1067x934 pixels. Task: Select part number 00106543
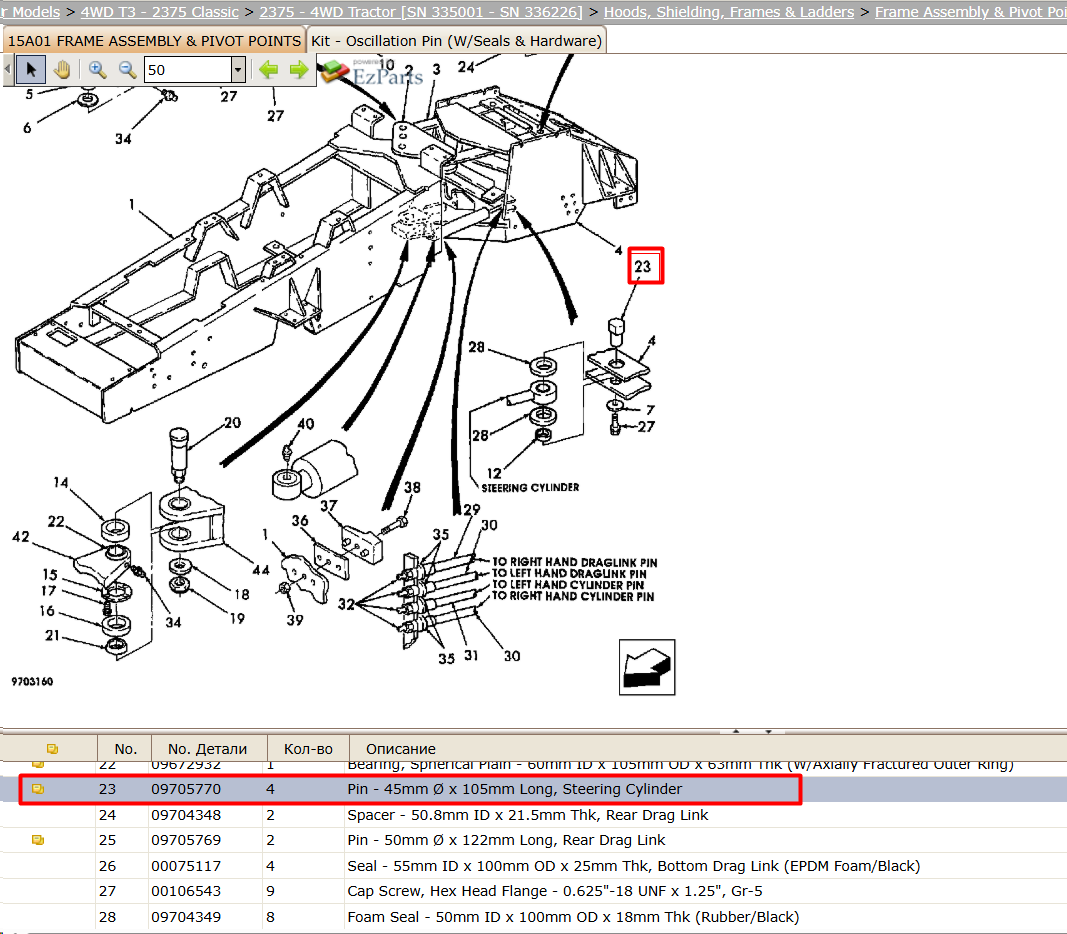coord(186,891)
